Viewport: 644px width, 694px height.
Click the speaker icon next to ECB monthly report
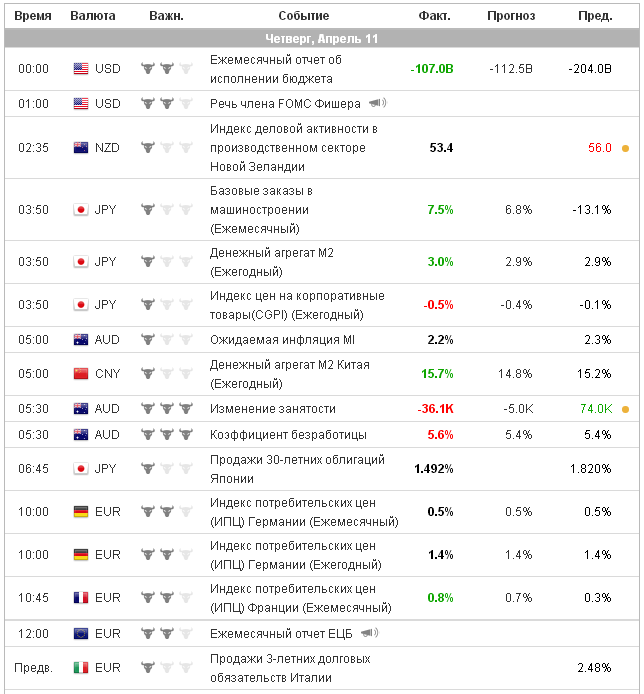[x=369, y=633]
